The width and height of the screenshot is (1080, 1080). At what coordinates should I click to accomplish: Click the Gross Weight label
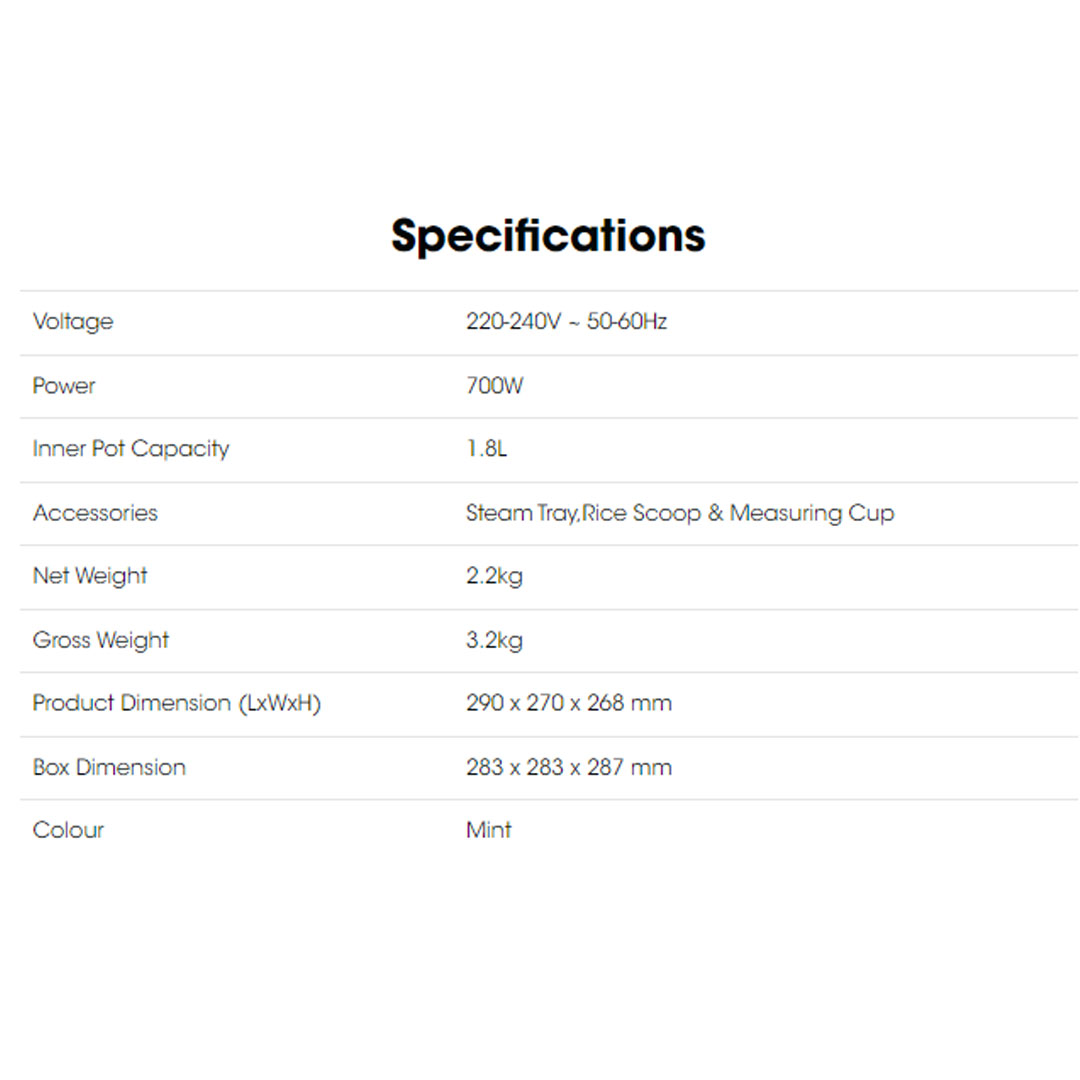click(x=101, y=640)
